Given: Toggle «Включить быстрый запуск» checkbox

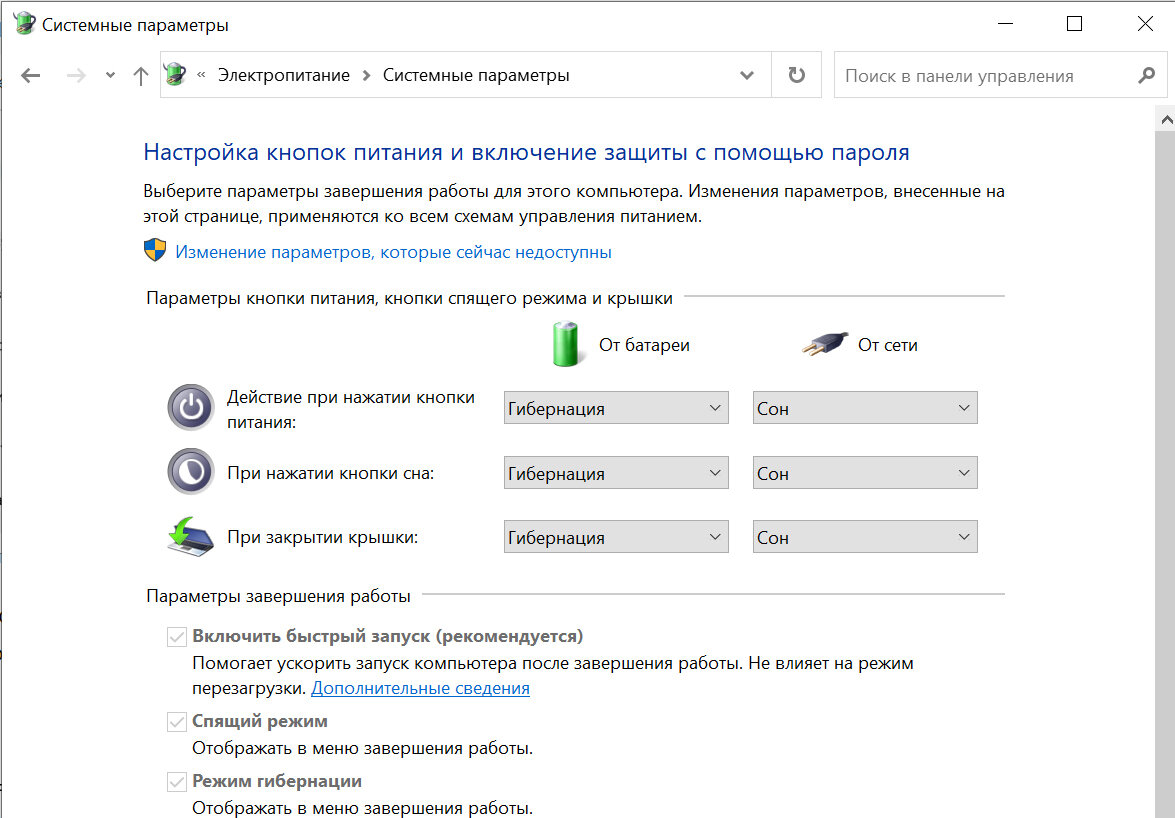Looking at the screenshot, I should click(177, 637).
